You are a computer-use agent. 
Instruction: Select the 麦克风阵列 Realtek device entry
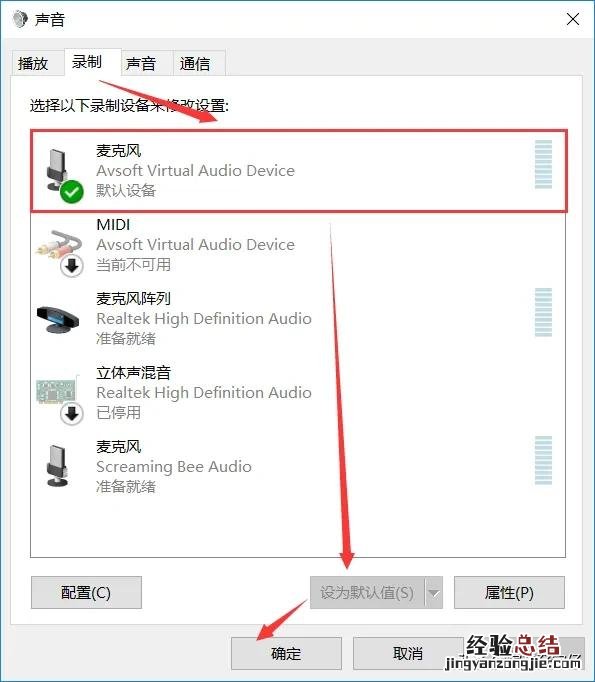pyautogui.click(x=298, y=318)
